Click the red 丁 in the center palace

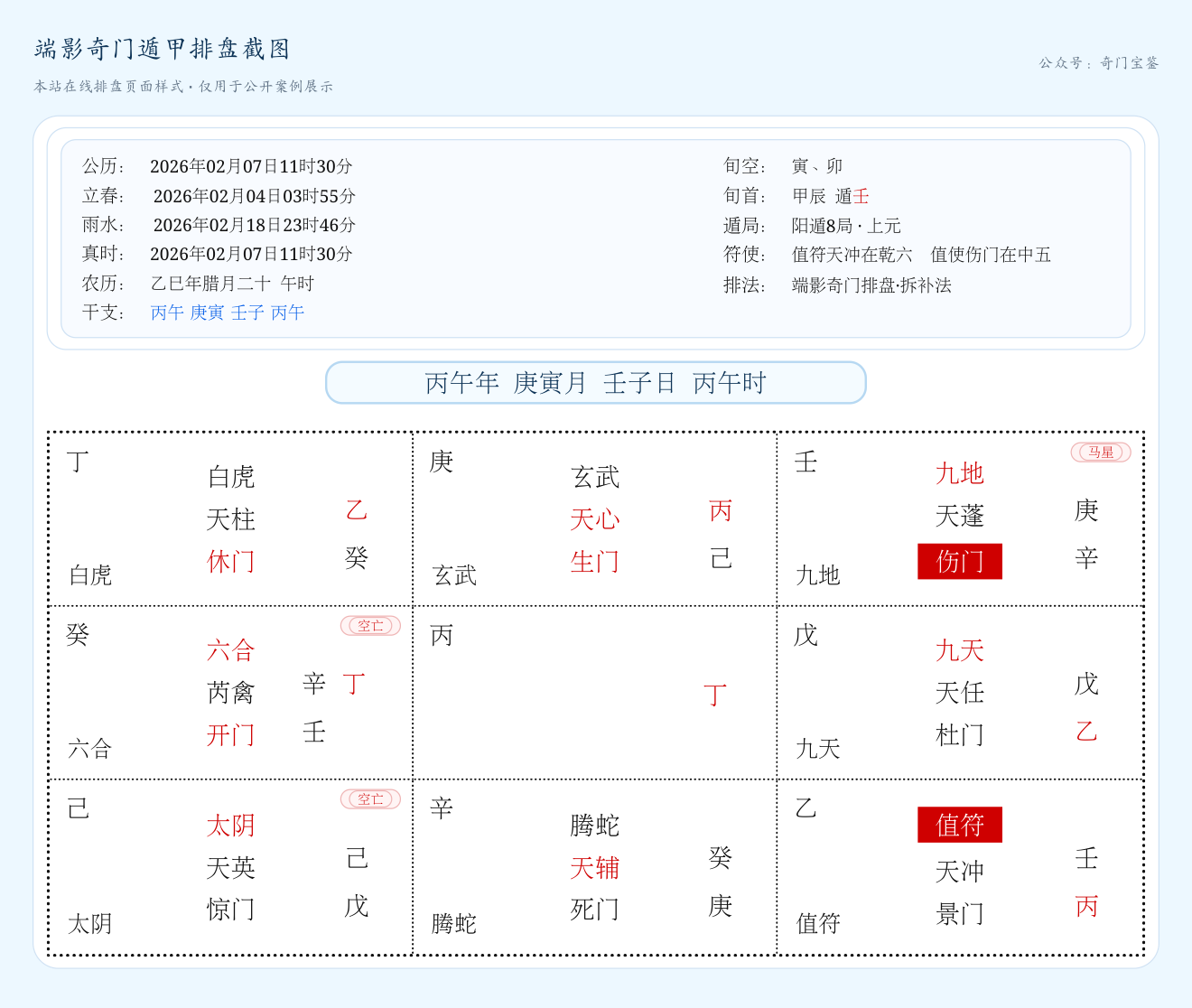pos(716,695)
